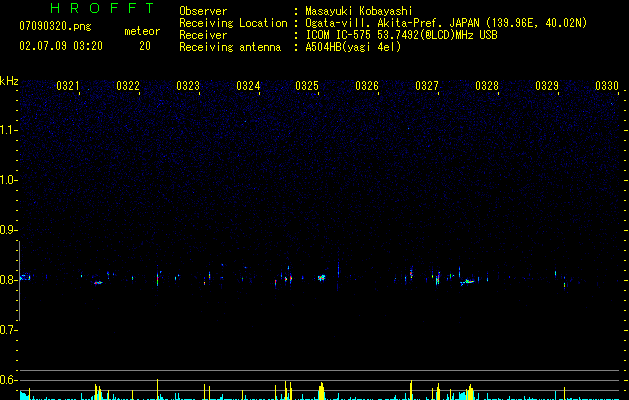Select the filename 07090320.png
629x400 pixels.
tap(55, 27)
